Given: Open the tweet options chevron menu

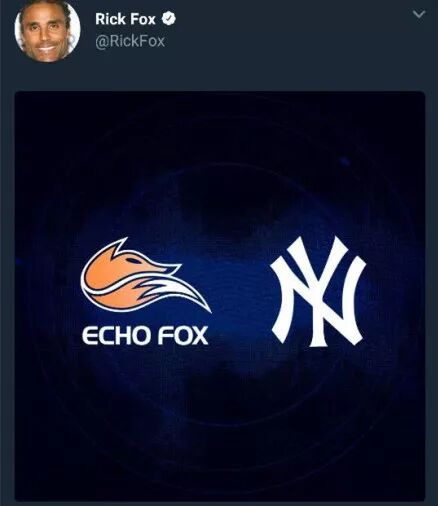Looking at the screenshot, I should 419,14.
